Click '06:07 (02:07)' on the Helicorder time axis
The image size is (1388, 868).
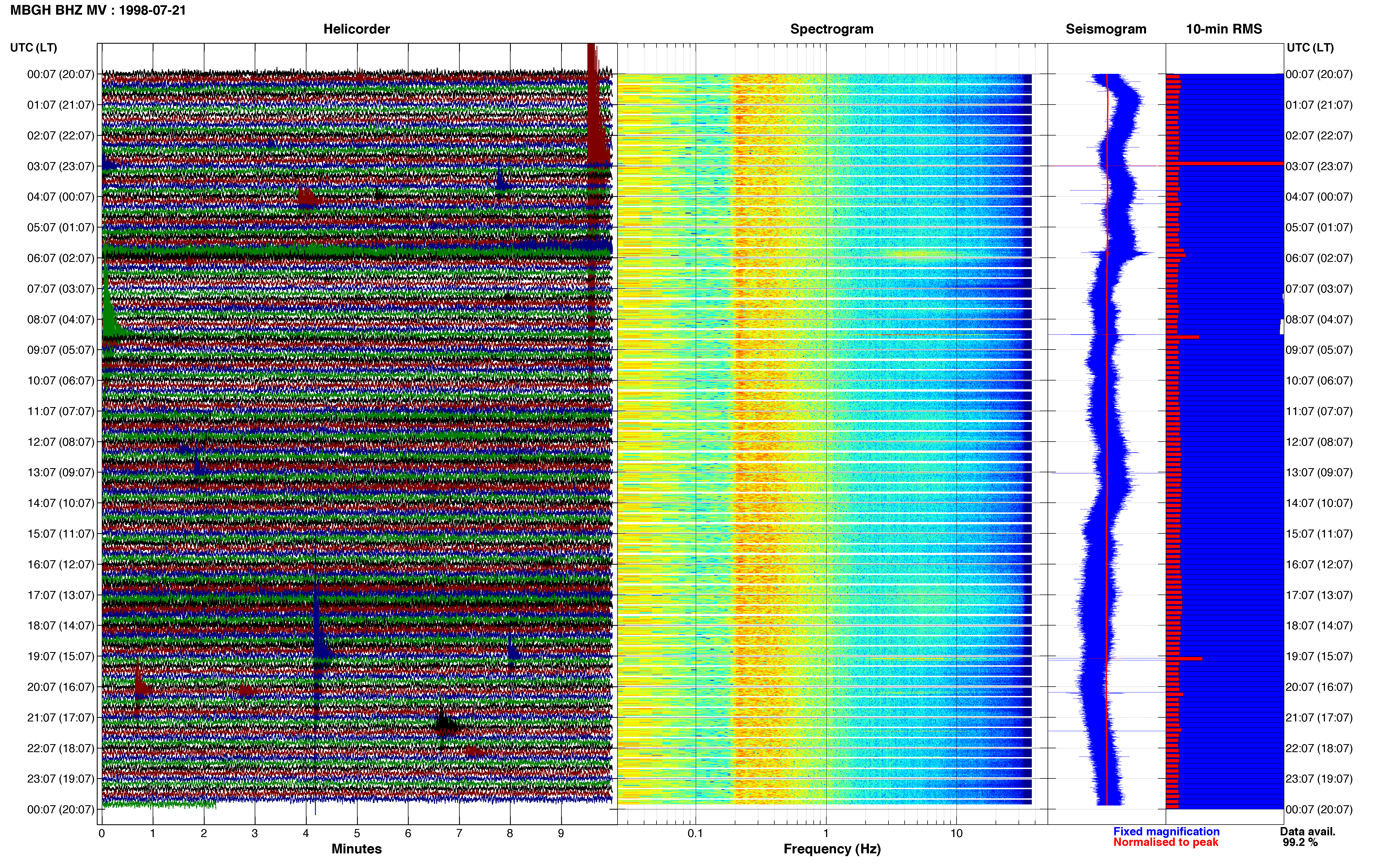pos(60,258)
